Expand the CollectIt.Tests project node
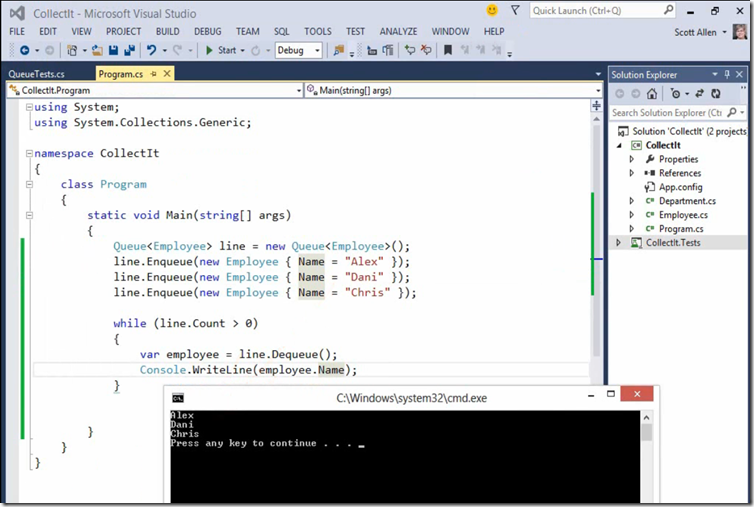The width and height of the screenshot is (754, 507). point(619,243)
